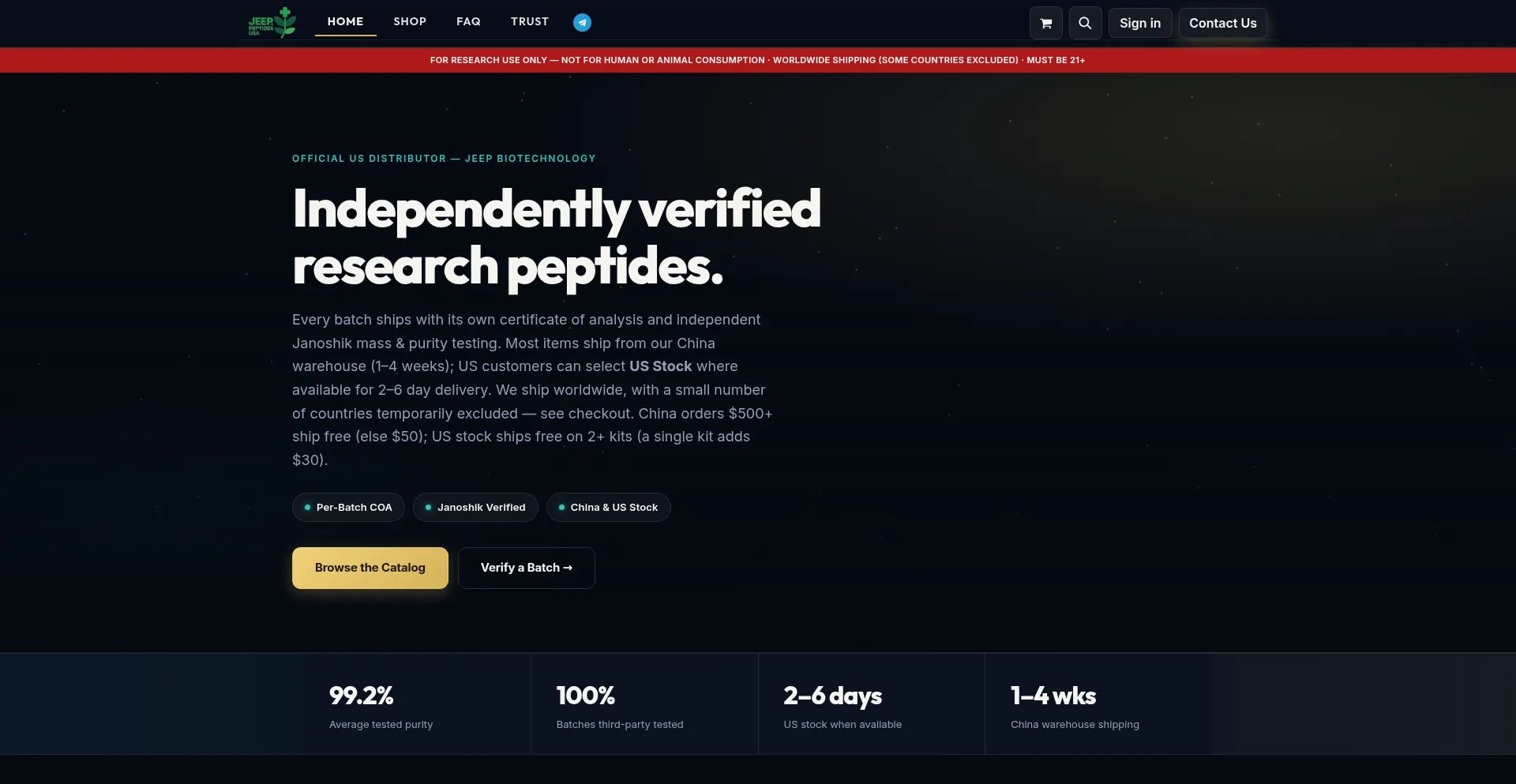Click the Official US Distributor tagline
Viewport: 1516px width, 784px height.
click(x=444, y=159)
